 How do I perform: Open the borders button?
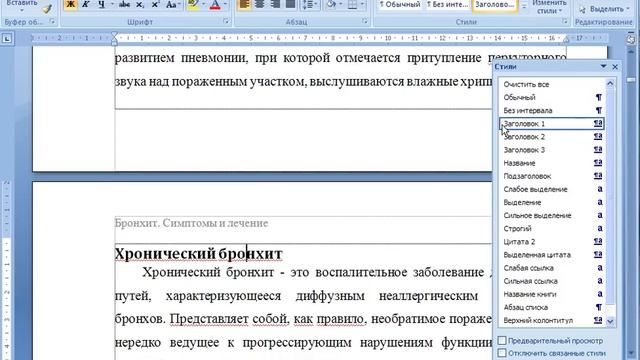point(353,4)
